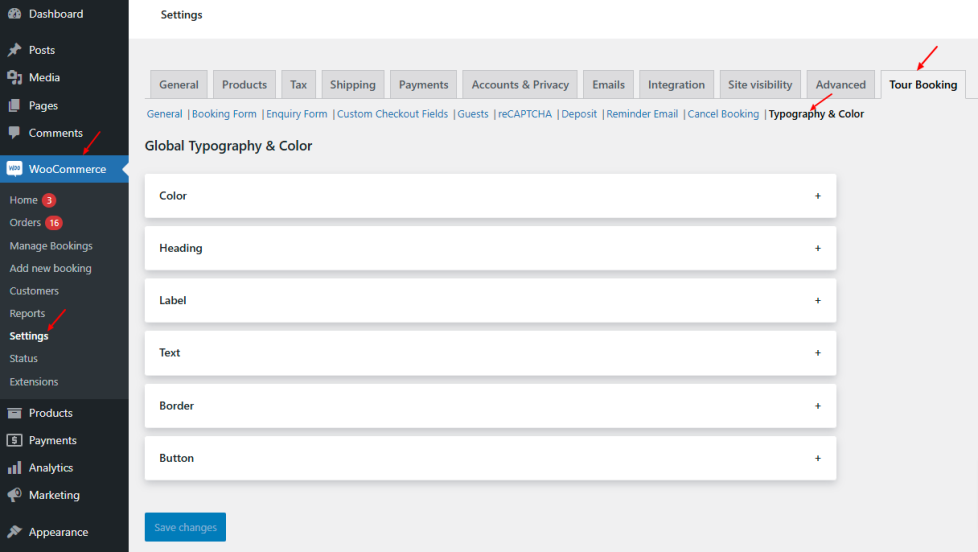Click the Analytics bar chart icon
Viewport: 978px width, 552px height.
[14, 468]
